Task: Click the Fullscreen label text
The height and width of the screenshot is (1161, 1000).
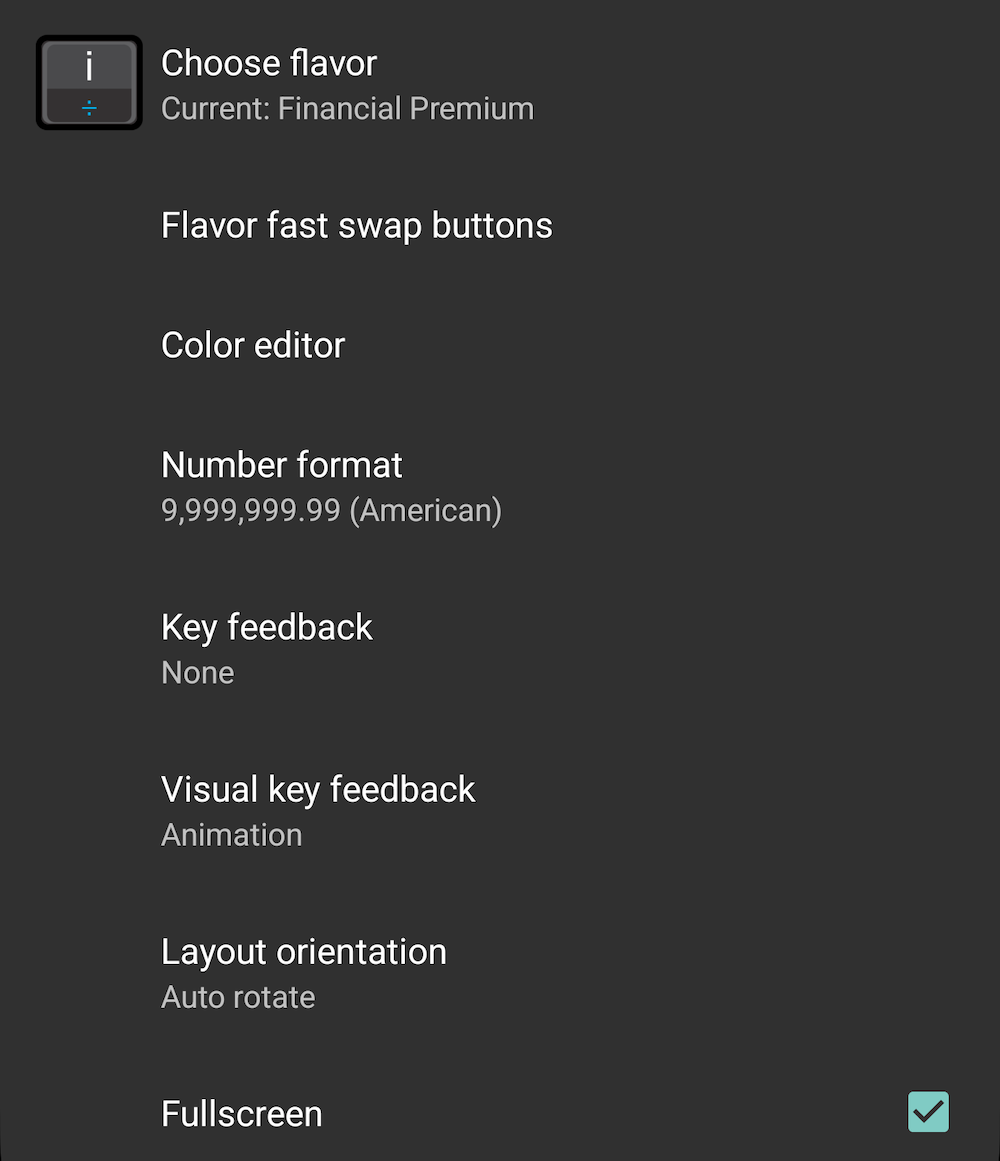Action: point(241,1114)
